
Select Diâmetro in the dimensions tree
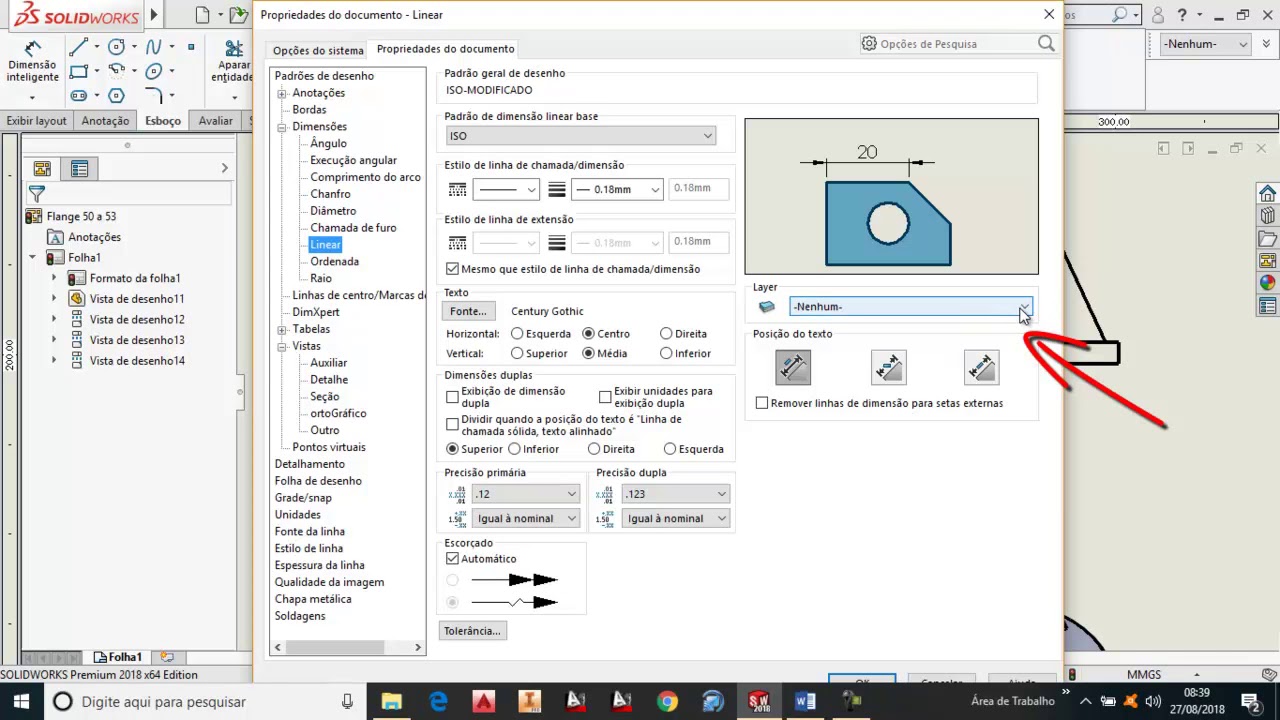[333, 211]
